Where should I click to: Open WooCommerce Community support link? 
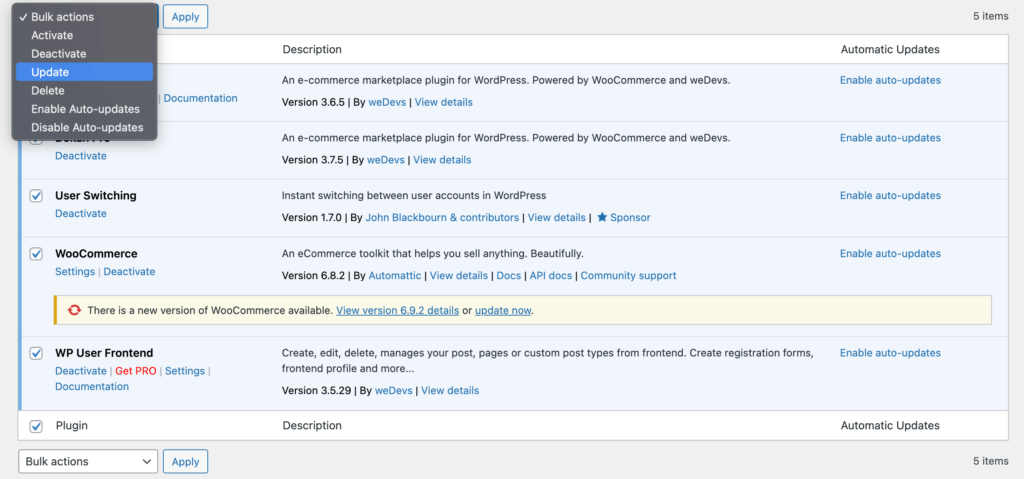pyautogui.click(x=628, y=275)
